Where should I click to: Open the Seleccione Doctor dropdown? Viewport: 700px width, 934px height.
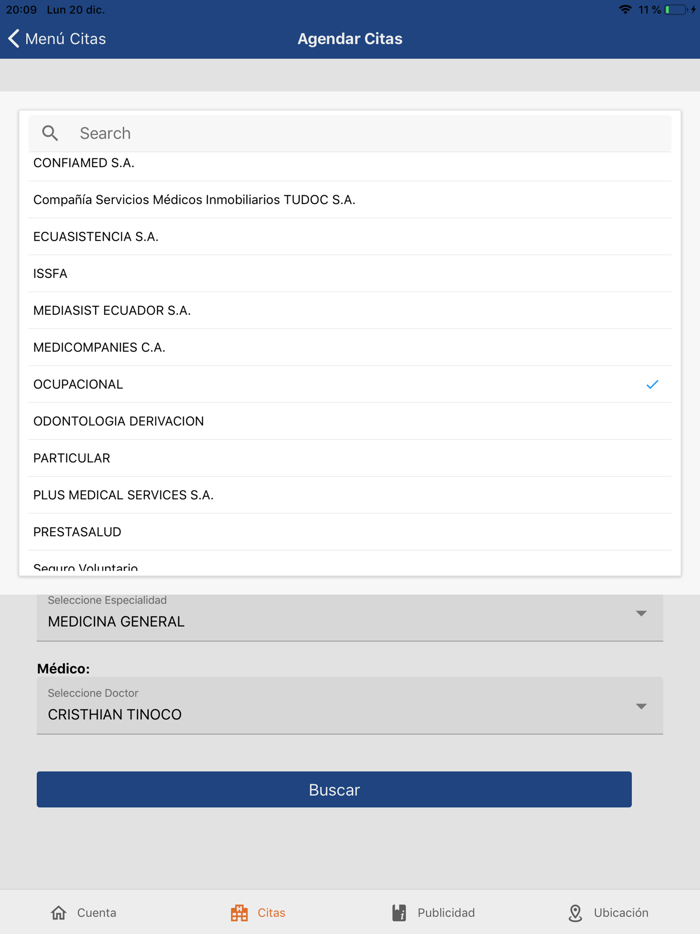[350, 706]
